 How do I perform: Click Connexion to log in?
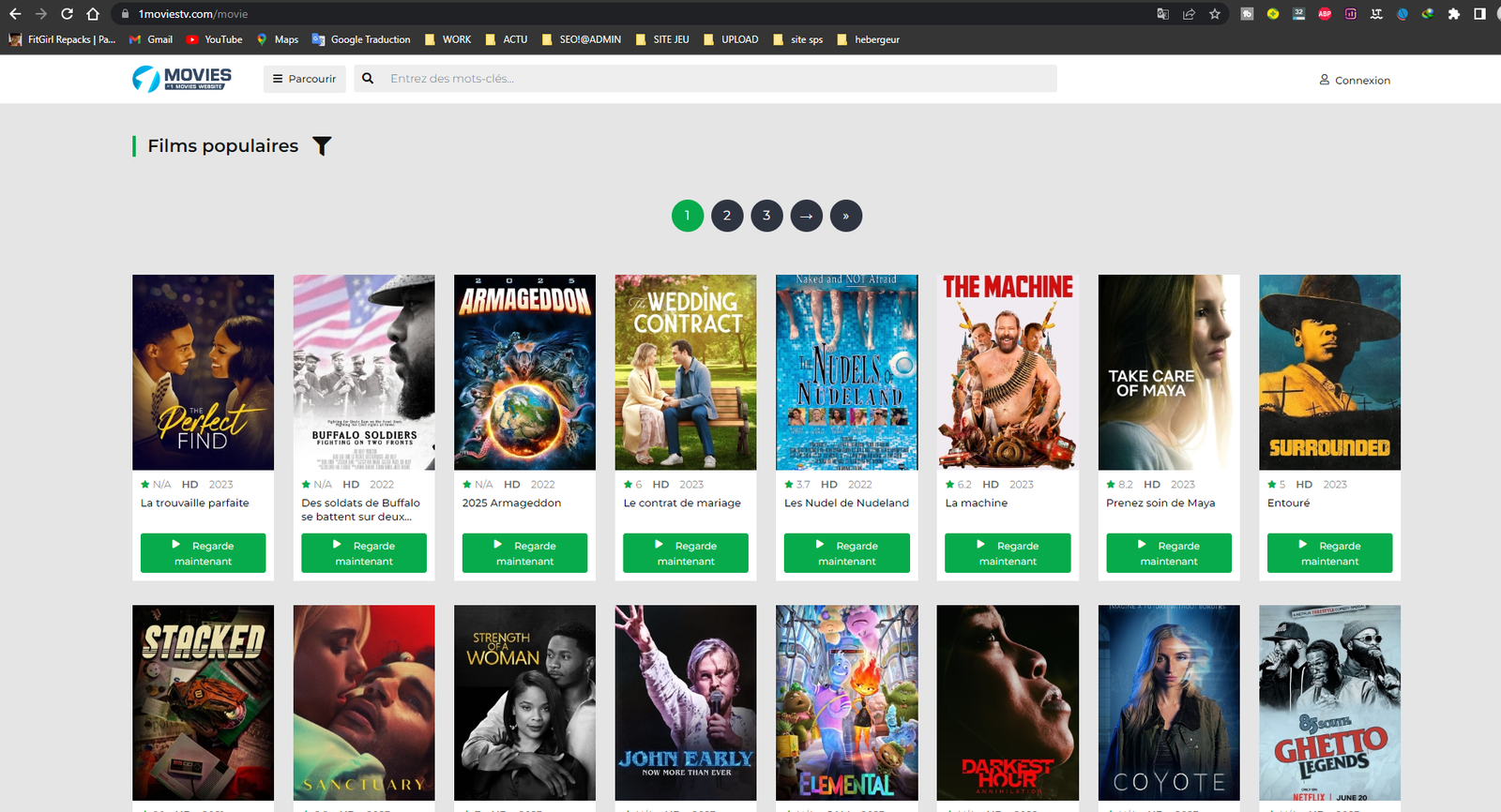pos(1355,81)
